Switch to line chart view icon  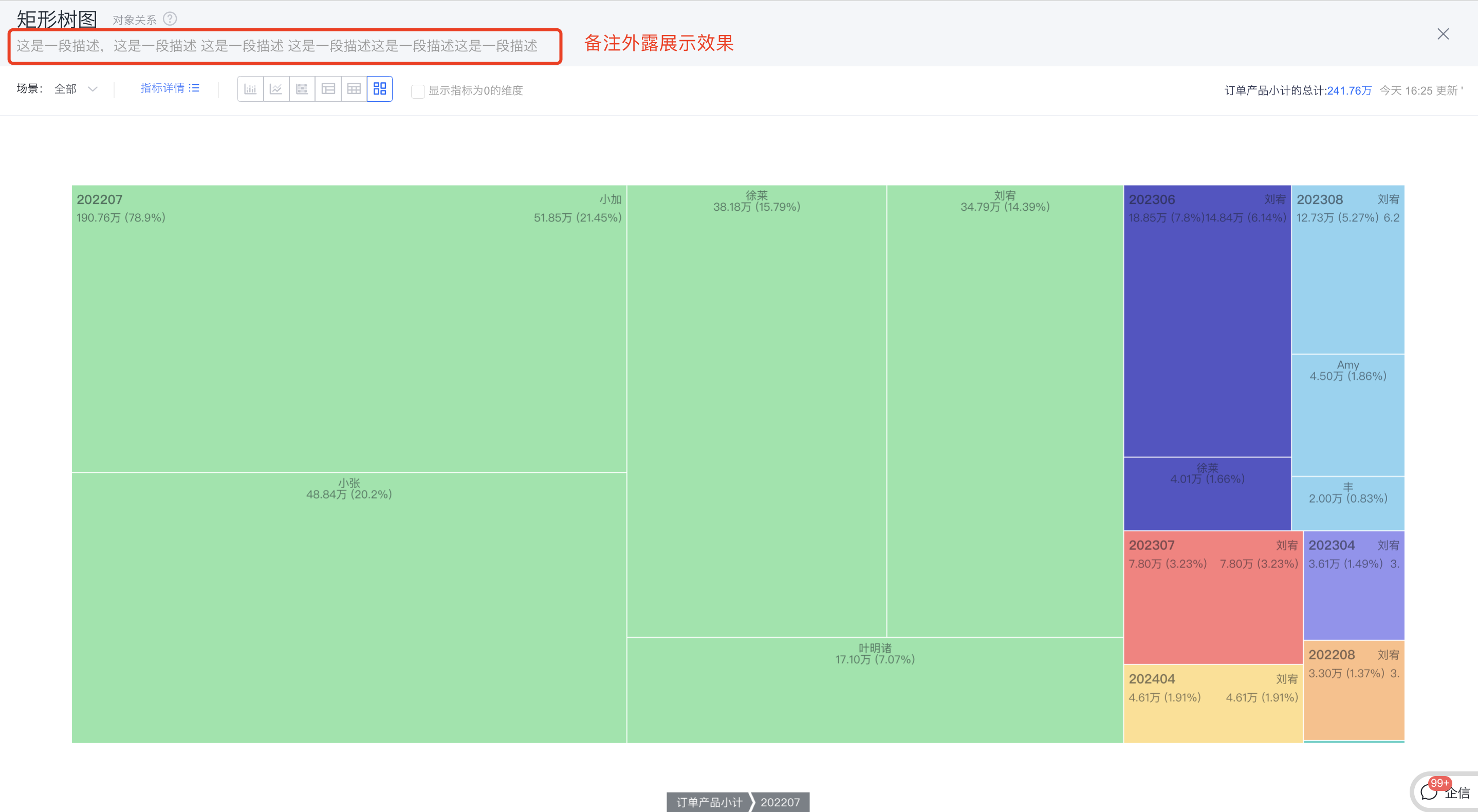(276, 89)
